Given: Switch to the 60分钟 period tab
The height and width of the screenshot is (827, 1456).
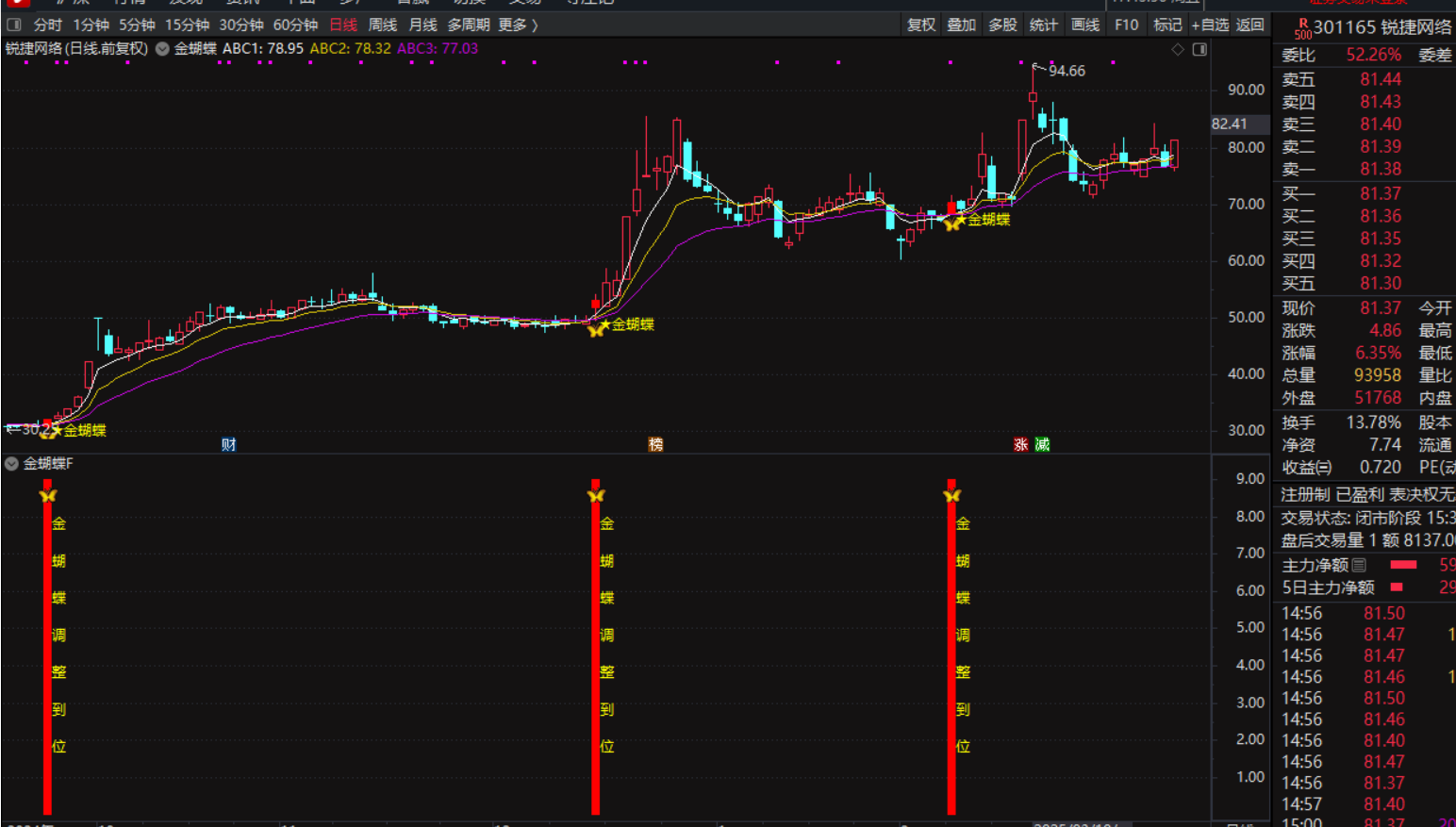Looking at the screenshot, I should coord(295,25).
